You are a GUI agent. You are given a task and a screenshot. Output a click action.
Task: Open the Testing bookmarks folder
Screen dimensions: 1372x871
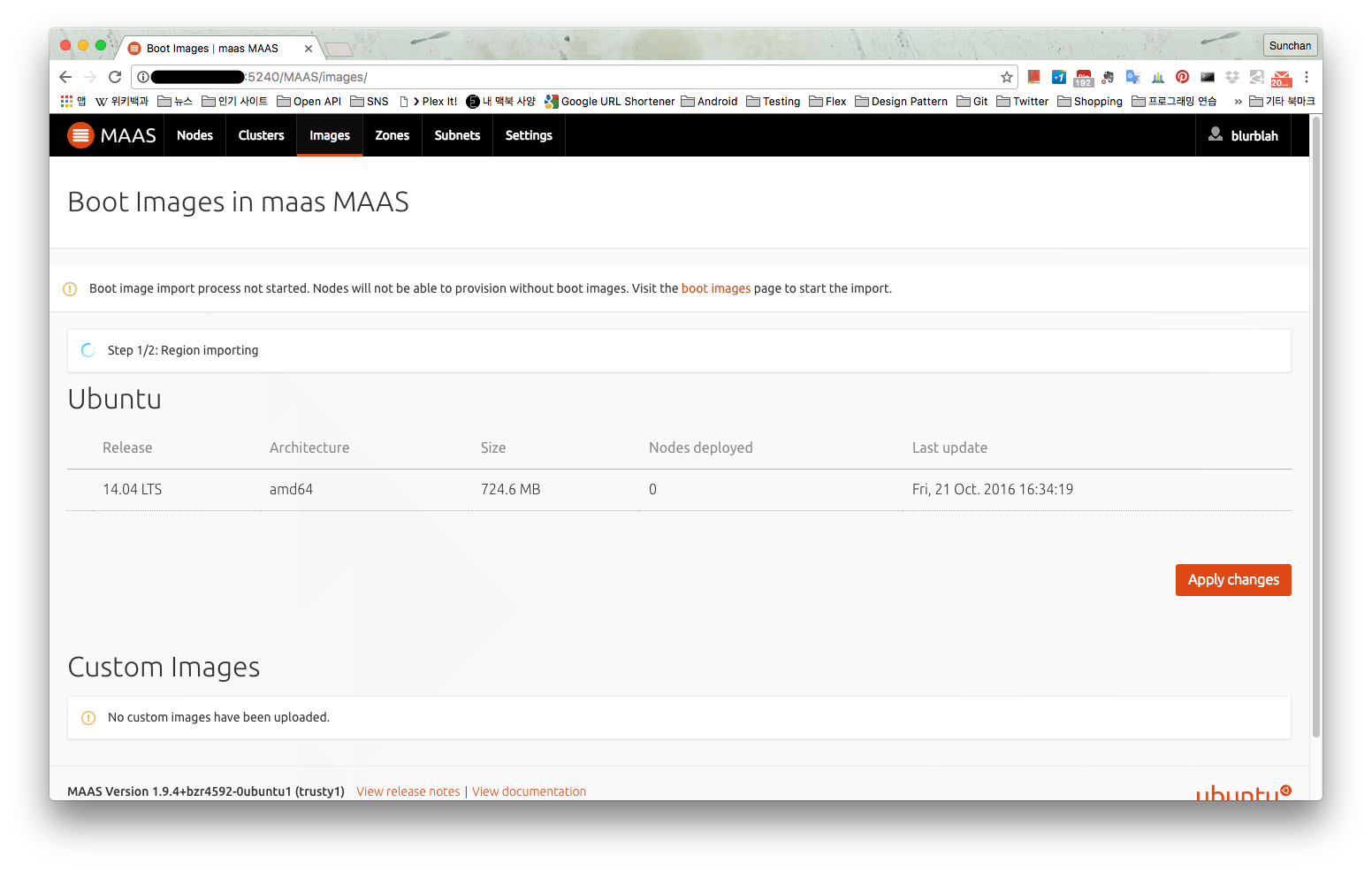[x=774, y=102]
